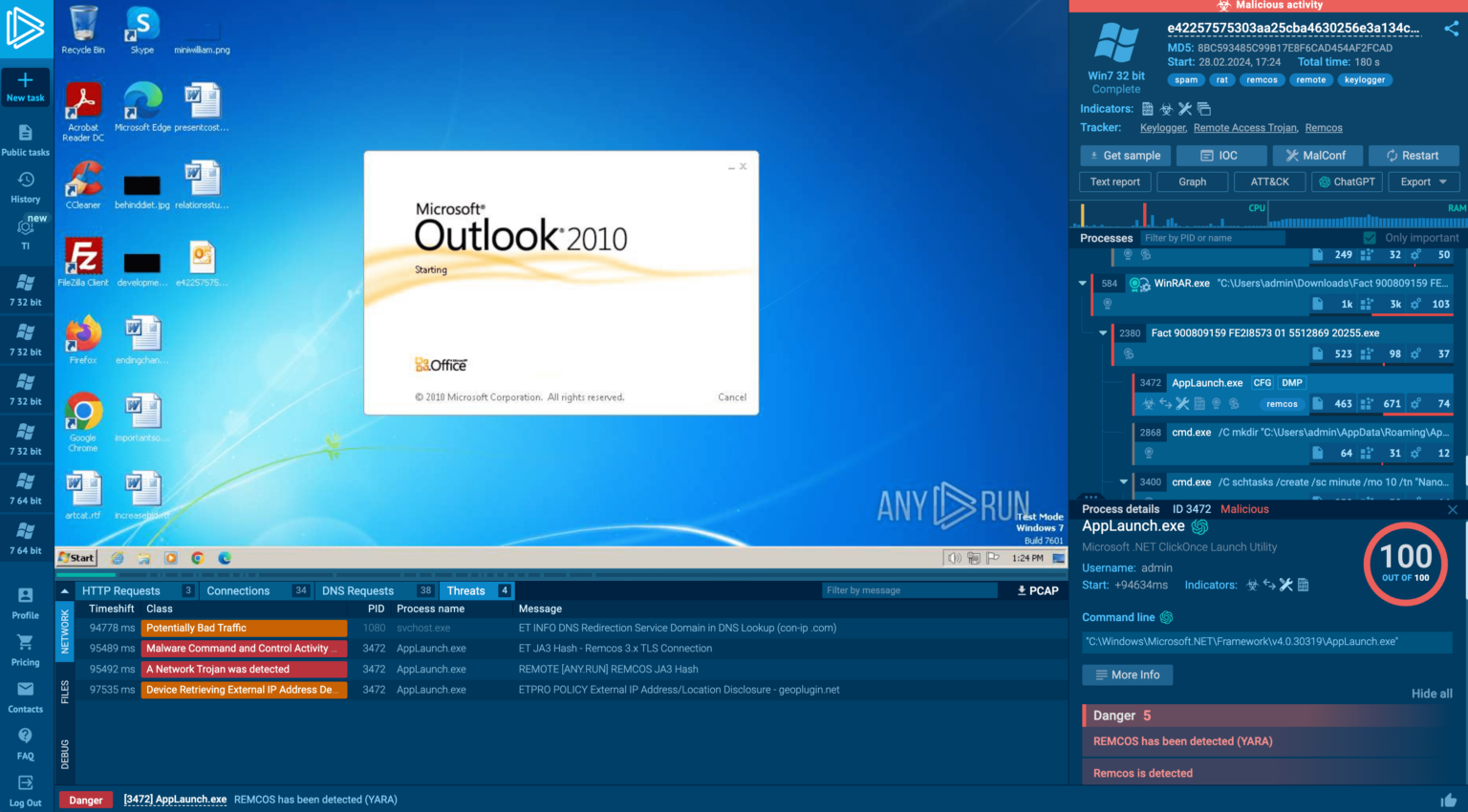Image resolution: width=1468 pixels, height=812 pixels.
Task: Uncheck the Only important processes checkbox
Action: pos(1371,237)
